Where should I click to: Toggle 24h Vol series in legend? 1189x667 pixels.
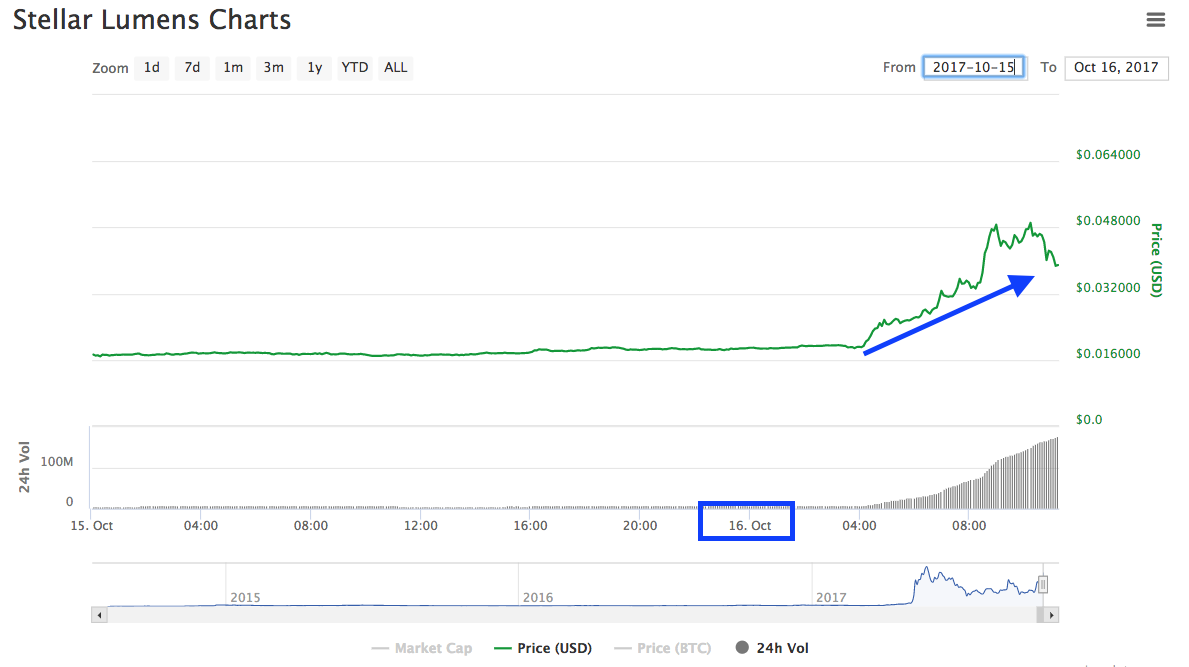[x=773, y=648]
